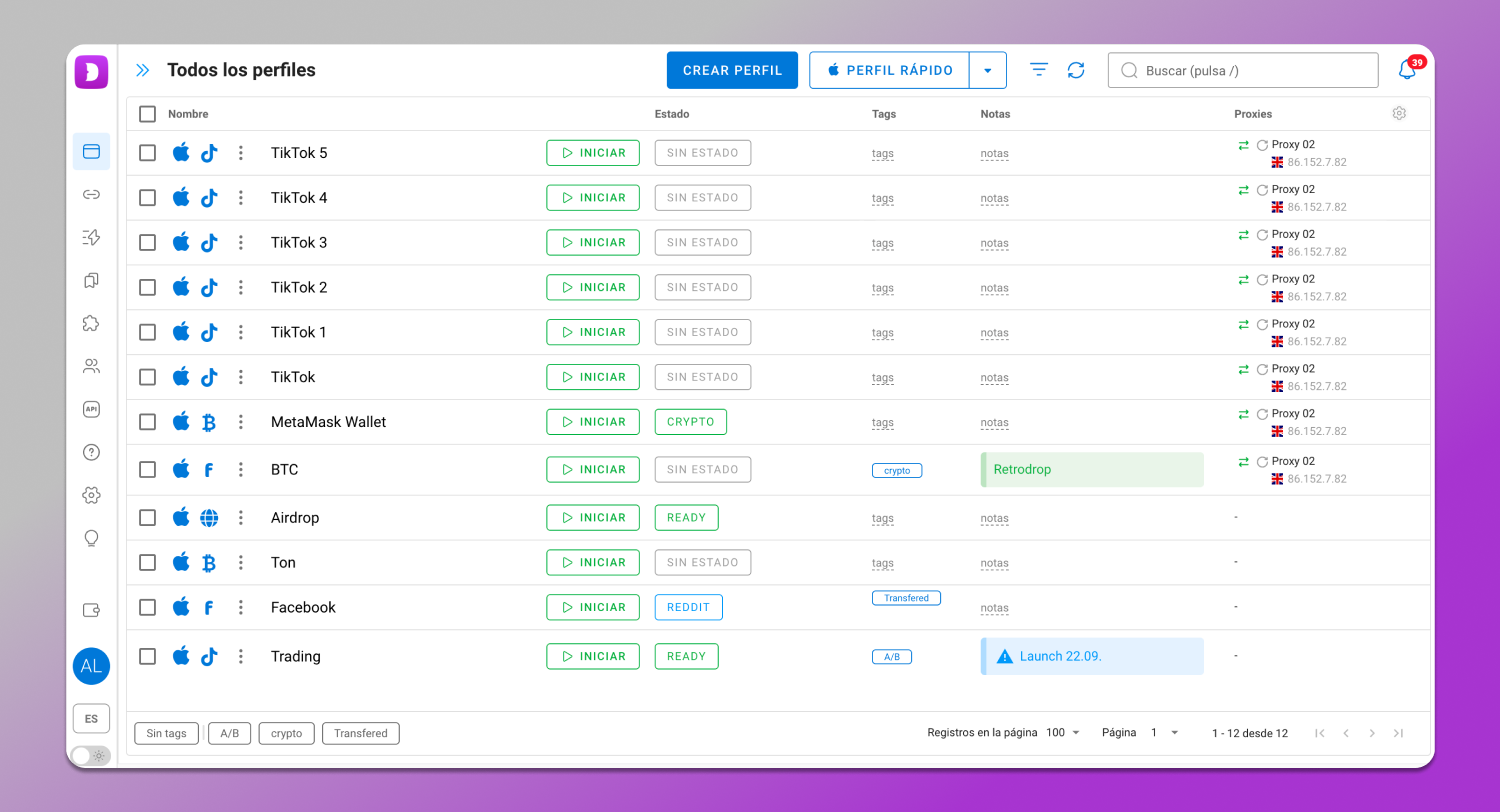Screen dimensions: 1500x812
Task: Click the notifications bell icon
Action: [x=1407, y=71]
